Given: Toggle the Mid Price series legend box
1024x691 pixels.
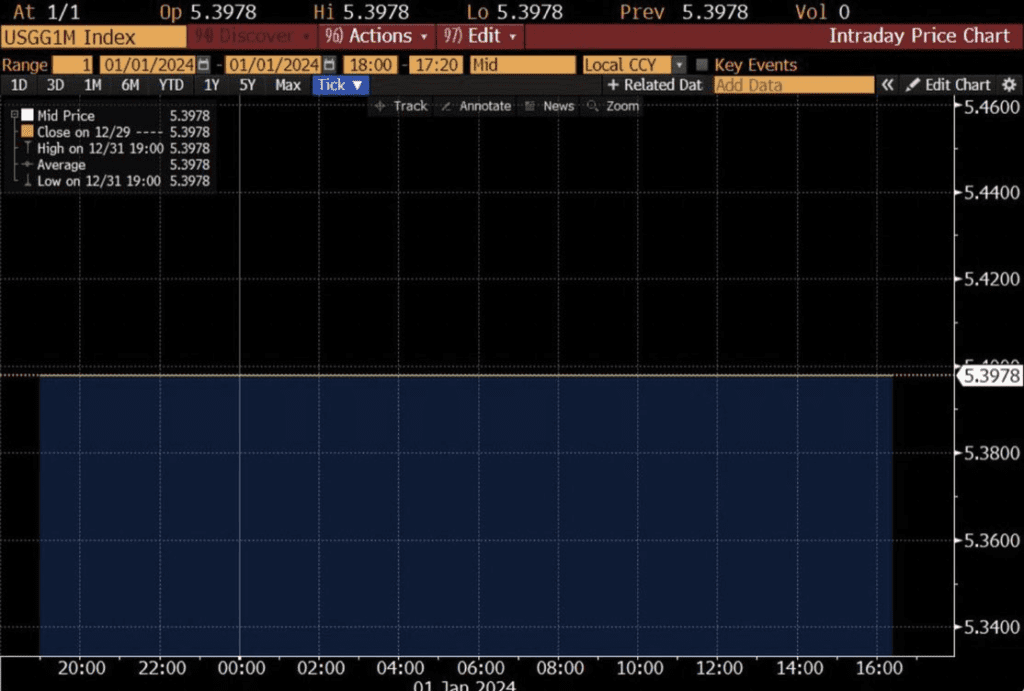Looking at the screenshot, I should coord(27,116).
